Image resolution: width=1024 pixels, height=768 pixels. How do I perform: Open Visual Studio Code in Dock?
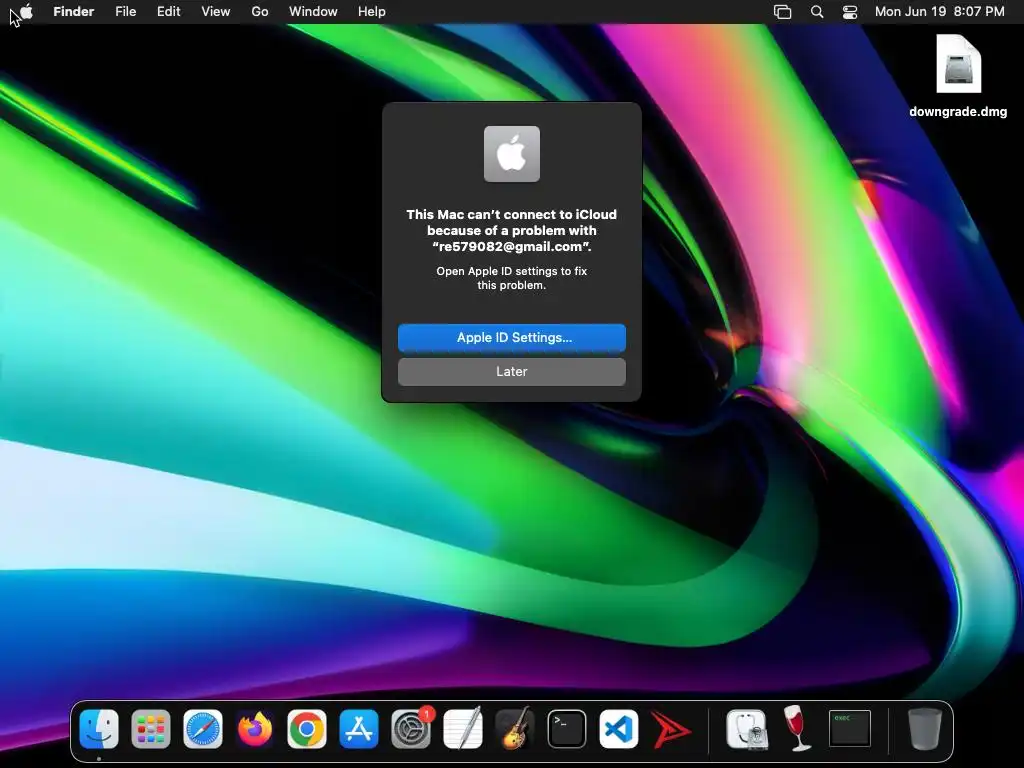tap(618, 729)
